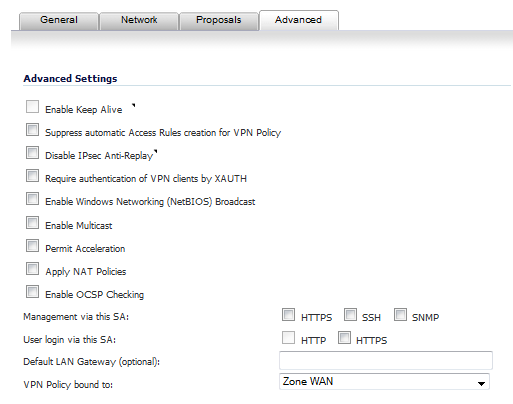Click tooltip marker beside Enable Keep Alive

(x=133, y=106)
